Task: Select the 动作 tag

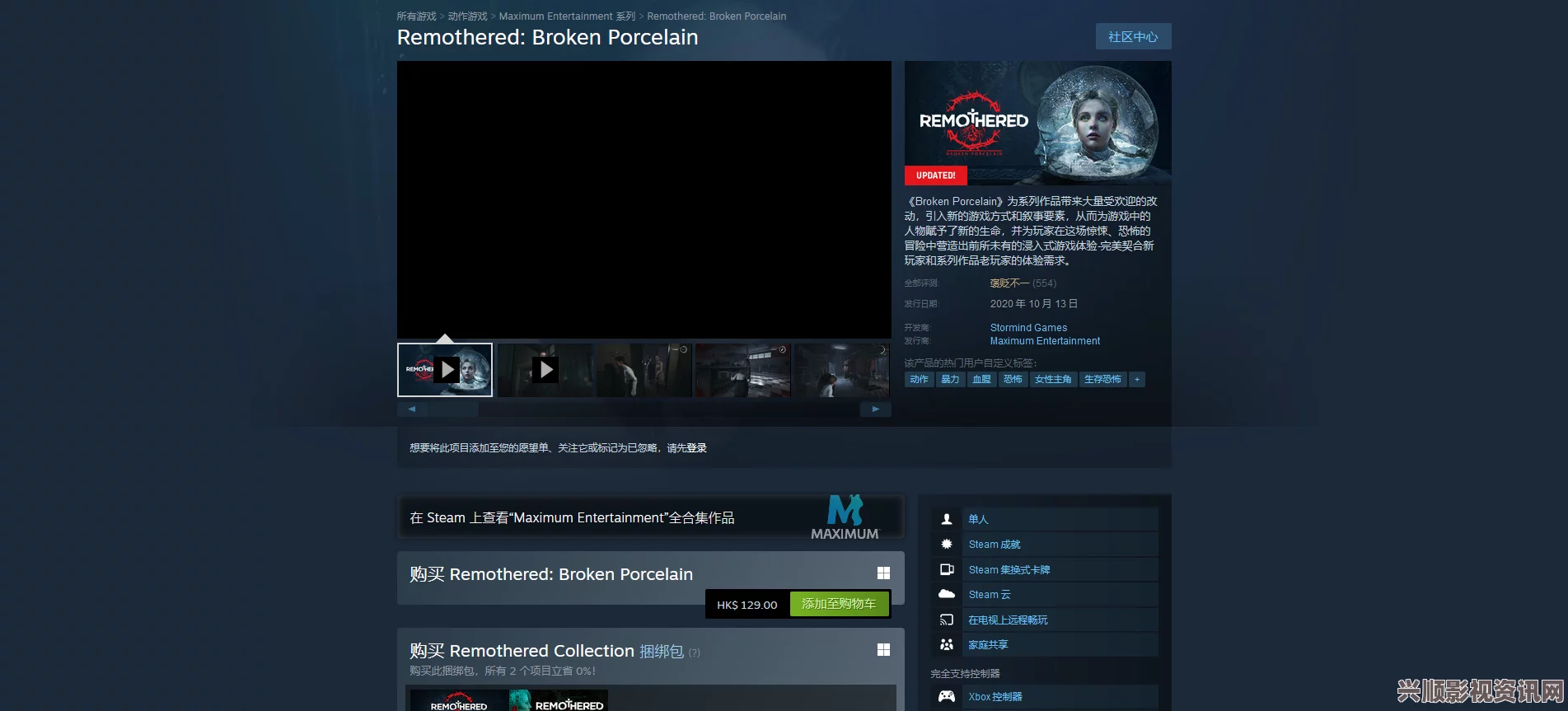Action: (x=919, y=379)
